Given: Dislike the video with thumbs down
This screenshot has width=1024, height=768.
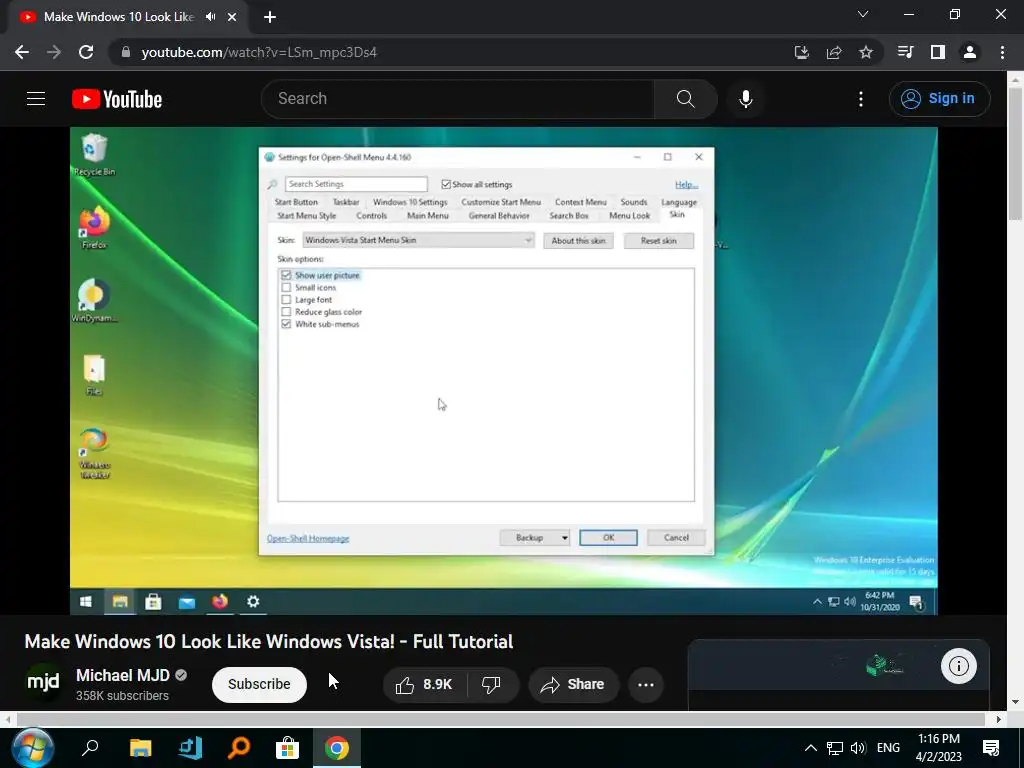Looking at the screenshot, I should coord(491,684).
